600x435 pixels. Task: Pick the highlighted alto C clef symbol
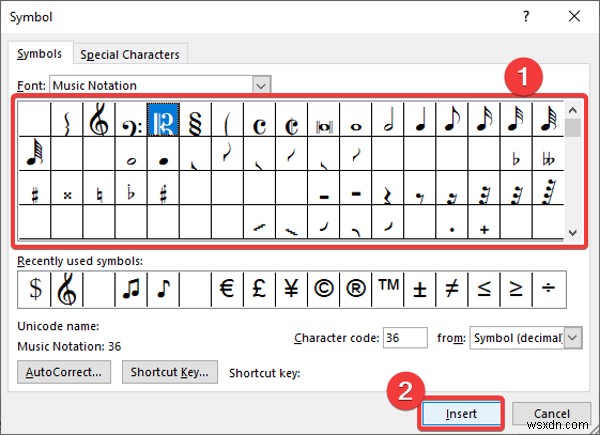click(x=163, y=119)
